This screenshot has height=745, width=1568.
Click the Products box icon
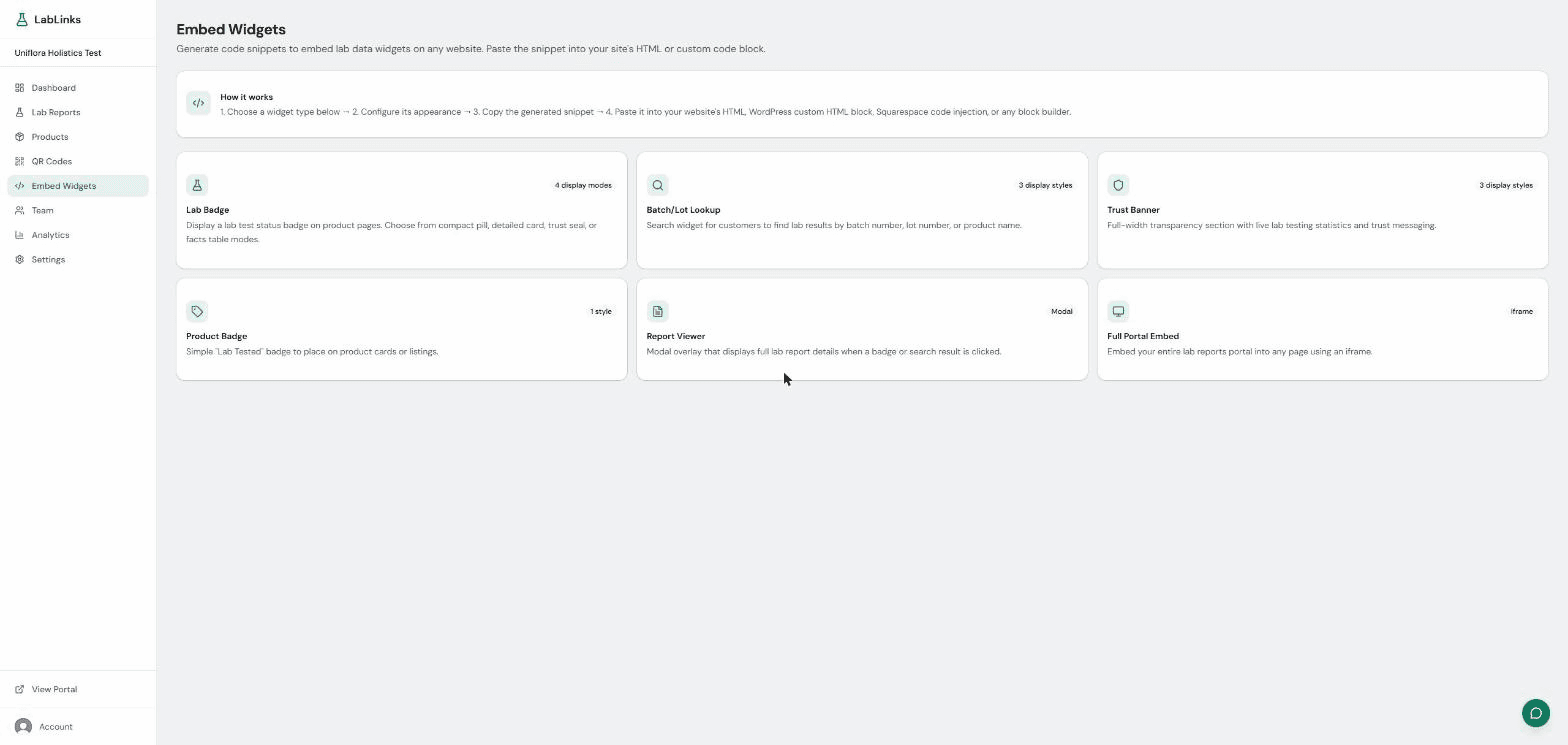pyautogui.click(x=19, y=137)
